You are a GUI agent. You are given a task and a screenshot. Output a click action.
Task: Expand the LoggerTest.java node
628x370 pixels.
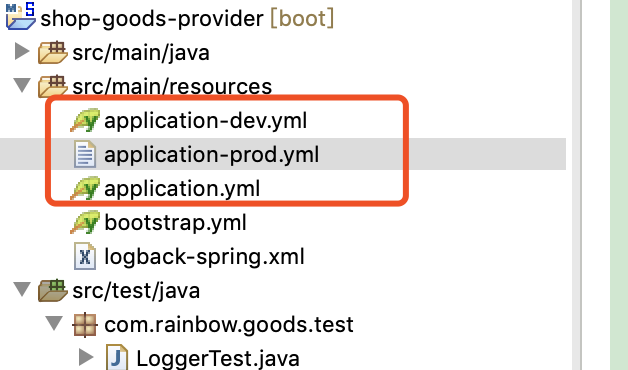pos(87,357)
